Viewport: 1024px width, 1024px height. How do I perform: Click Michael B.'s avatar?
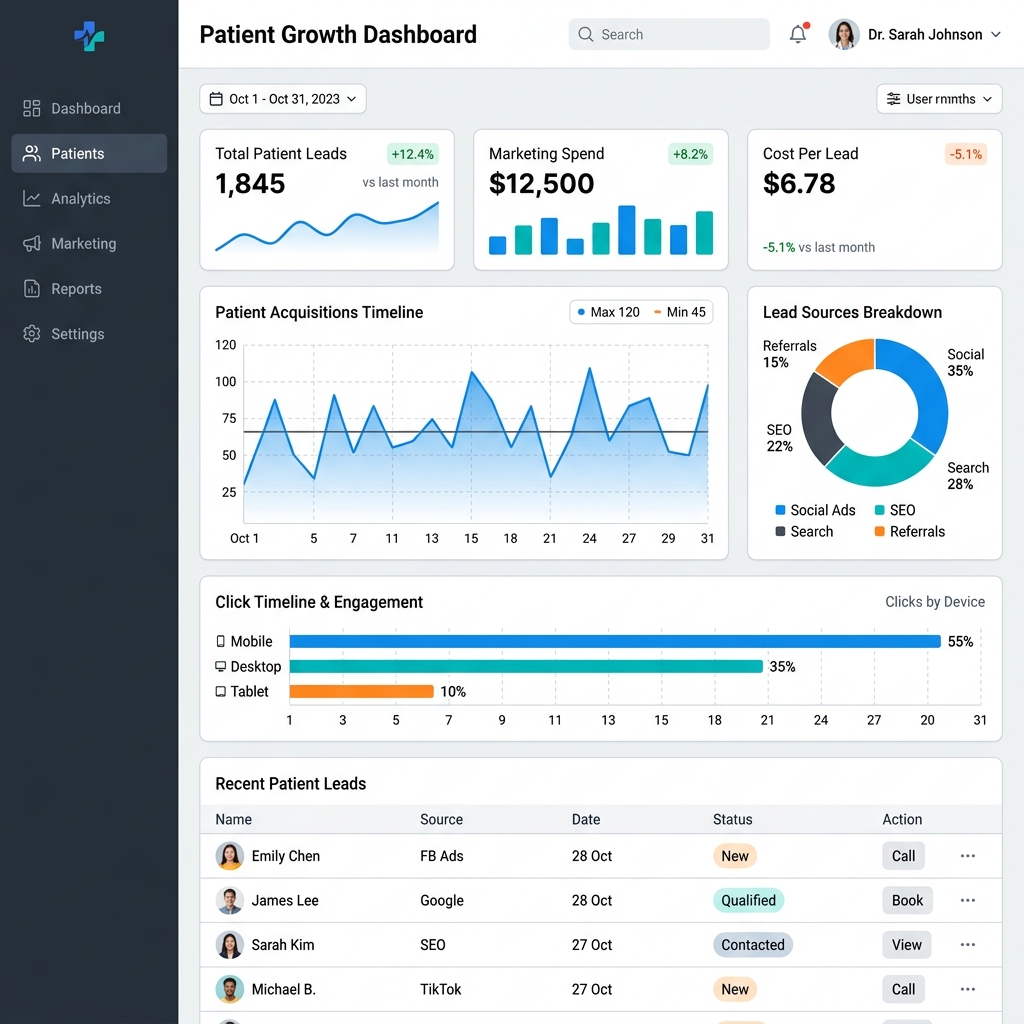coord(230,989)
